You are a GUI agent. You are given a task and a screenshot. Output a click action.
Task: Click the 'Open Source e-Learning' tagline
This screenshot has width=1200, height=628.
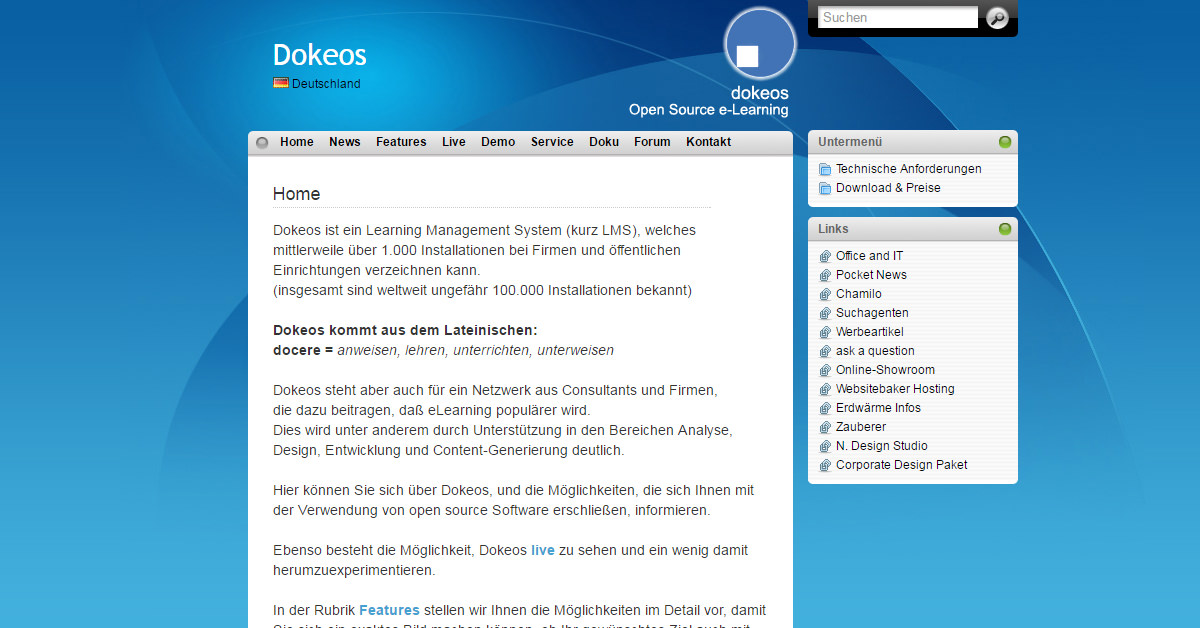point(708,110)
